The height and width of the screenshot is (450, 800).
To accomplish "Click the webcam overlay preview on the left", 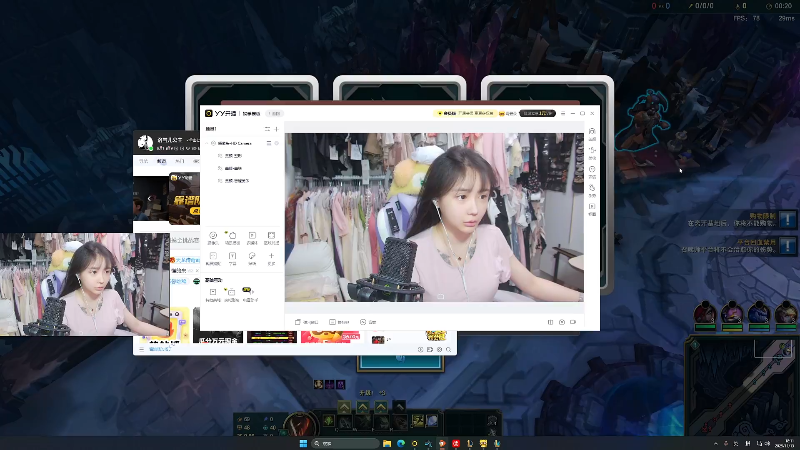I will 85,284.
